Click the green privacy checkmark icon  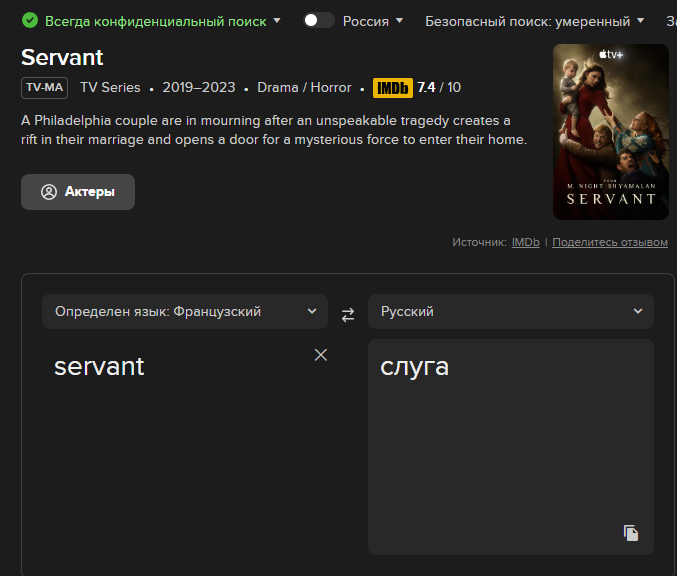click(30, 20)
